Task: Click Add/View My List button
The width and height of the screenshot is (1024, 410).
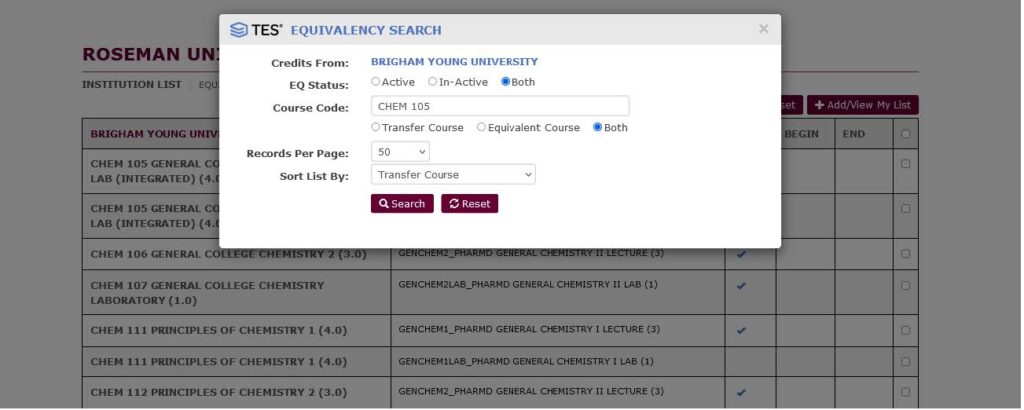Action: click(x=863, y=105)
